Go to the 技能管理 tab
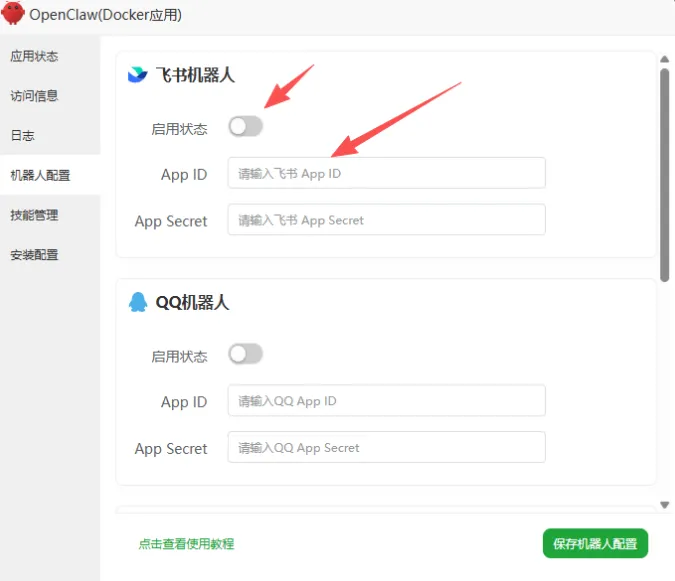The image size is (675, 581). [x=35, y=215]
